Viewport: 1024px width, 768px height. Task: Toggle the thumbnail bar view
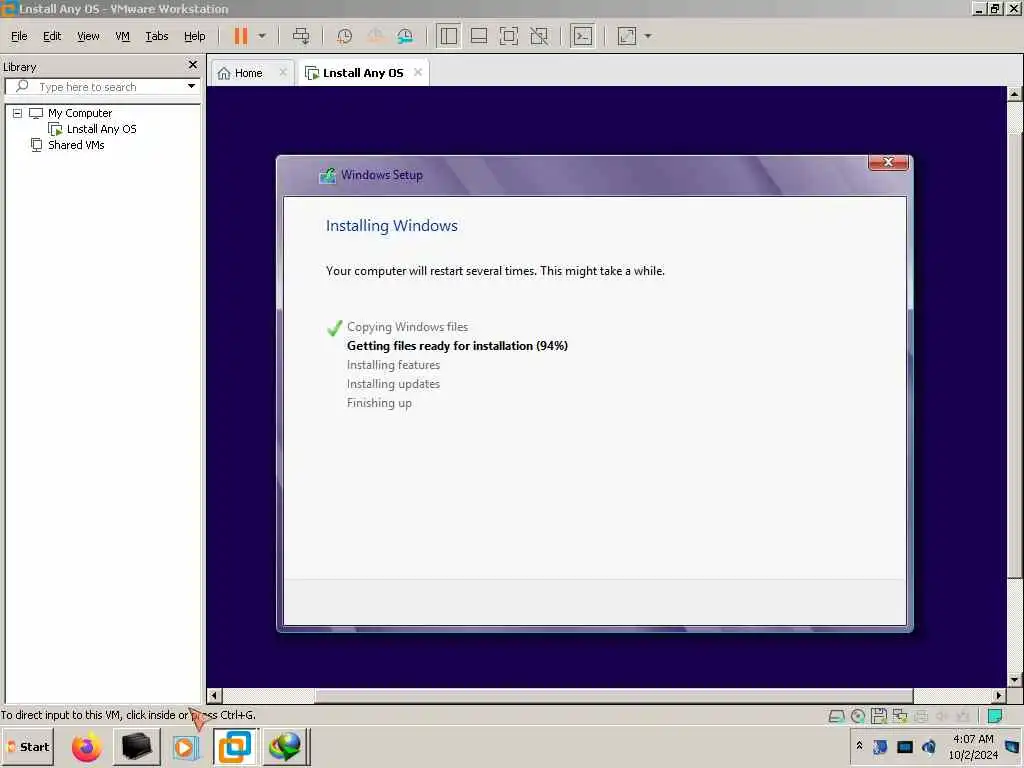coord(479,36)
